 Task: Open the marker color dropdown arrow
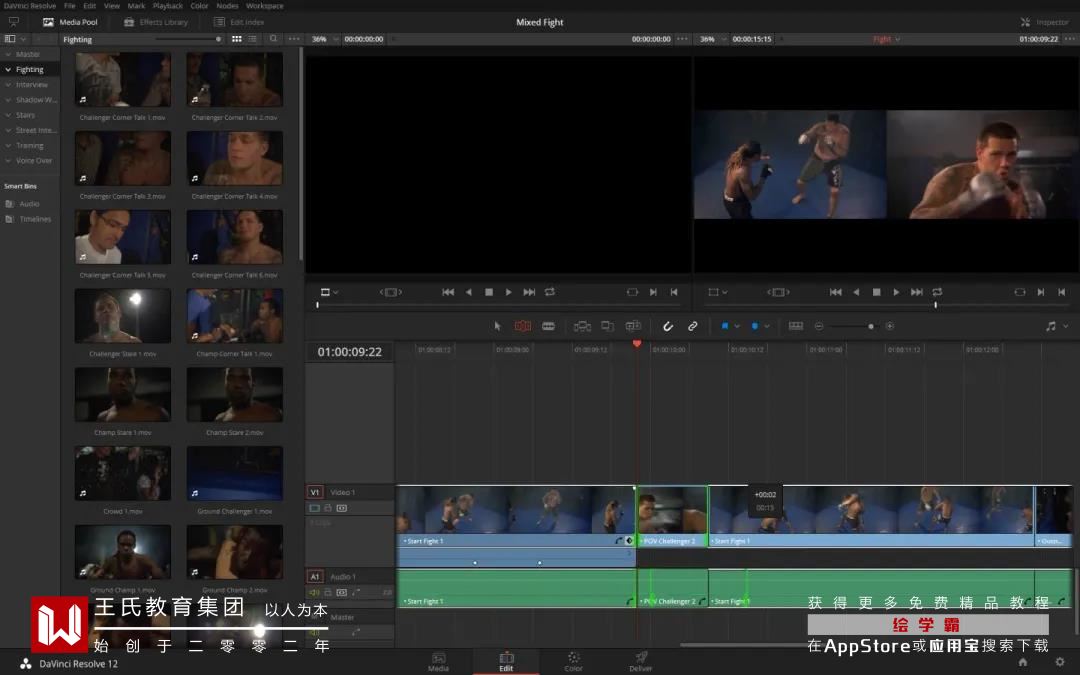(x=767, y=326)
